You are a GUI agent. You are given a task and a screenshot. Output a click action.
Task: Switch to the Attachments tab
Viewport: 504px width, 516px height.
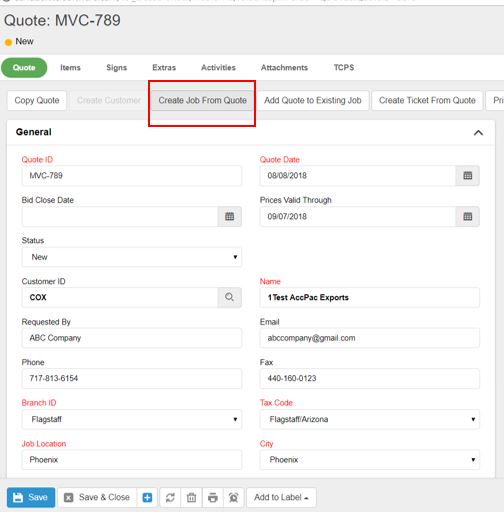point(284,68)
